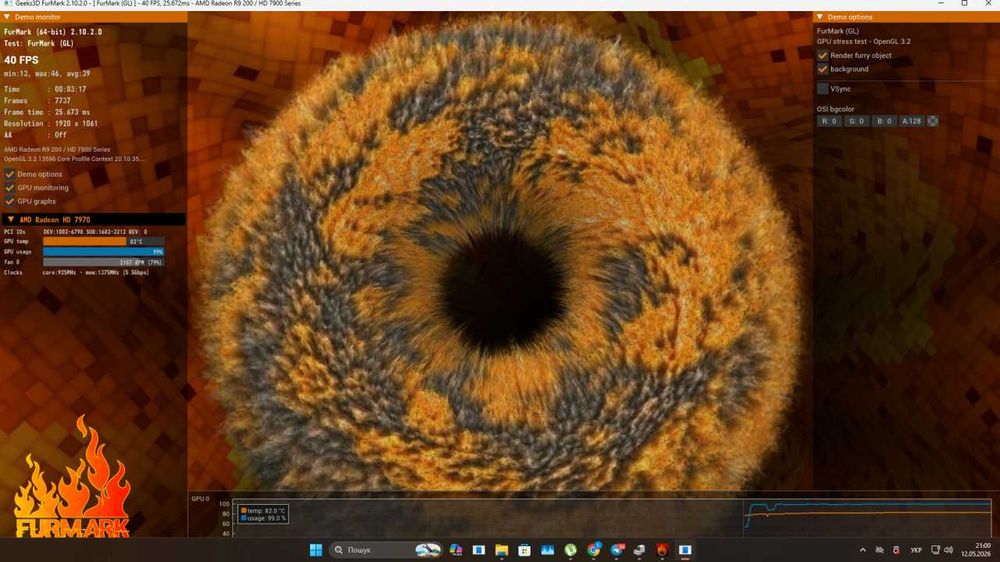Click the 'Test: FurMark (GL)' line
The image size is (1000, 562).
[39, 43]
